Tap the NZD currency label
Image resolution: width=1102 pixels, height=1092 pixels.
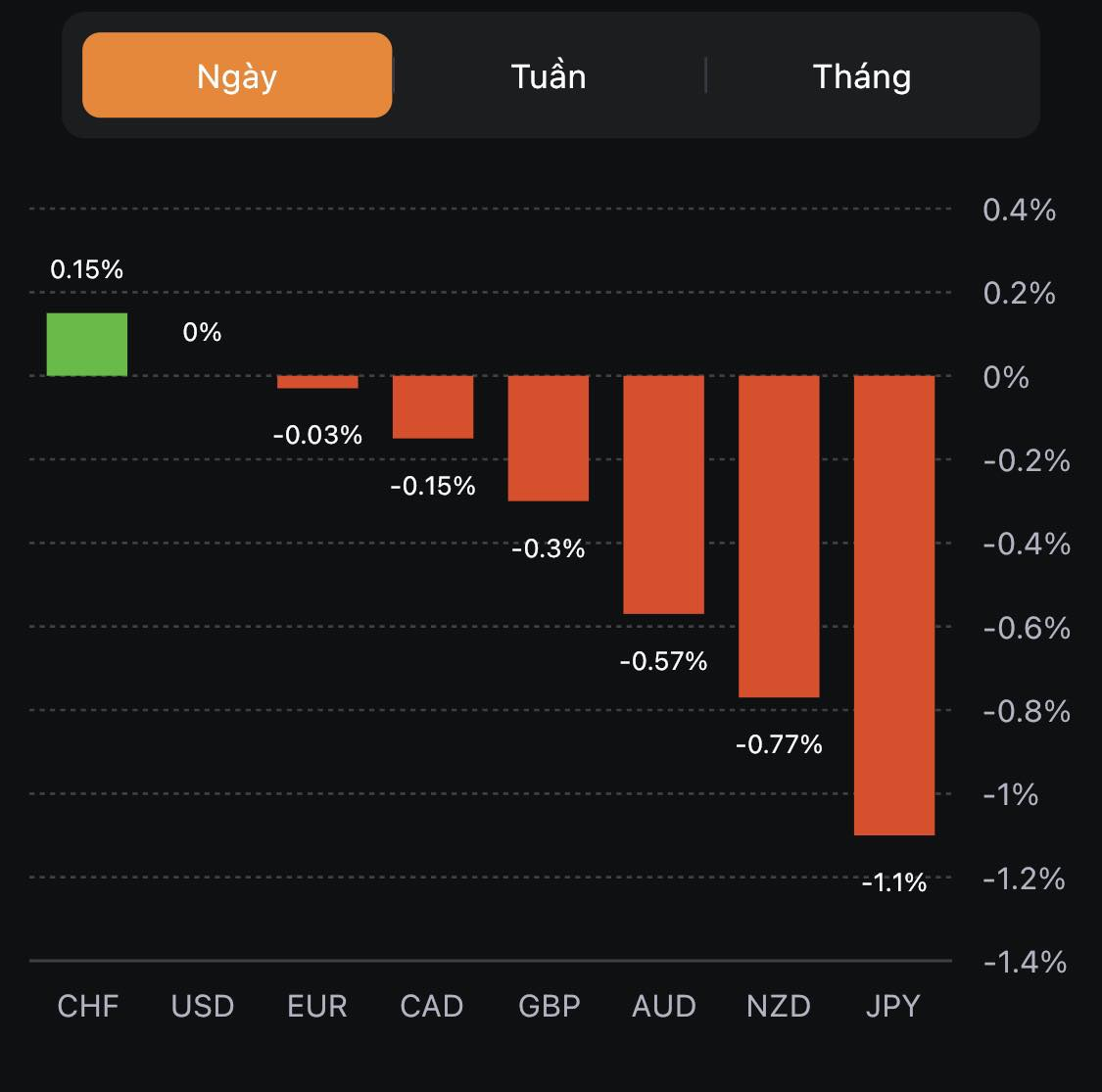[779, 1006]
